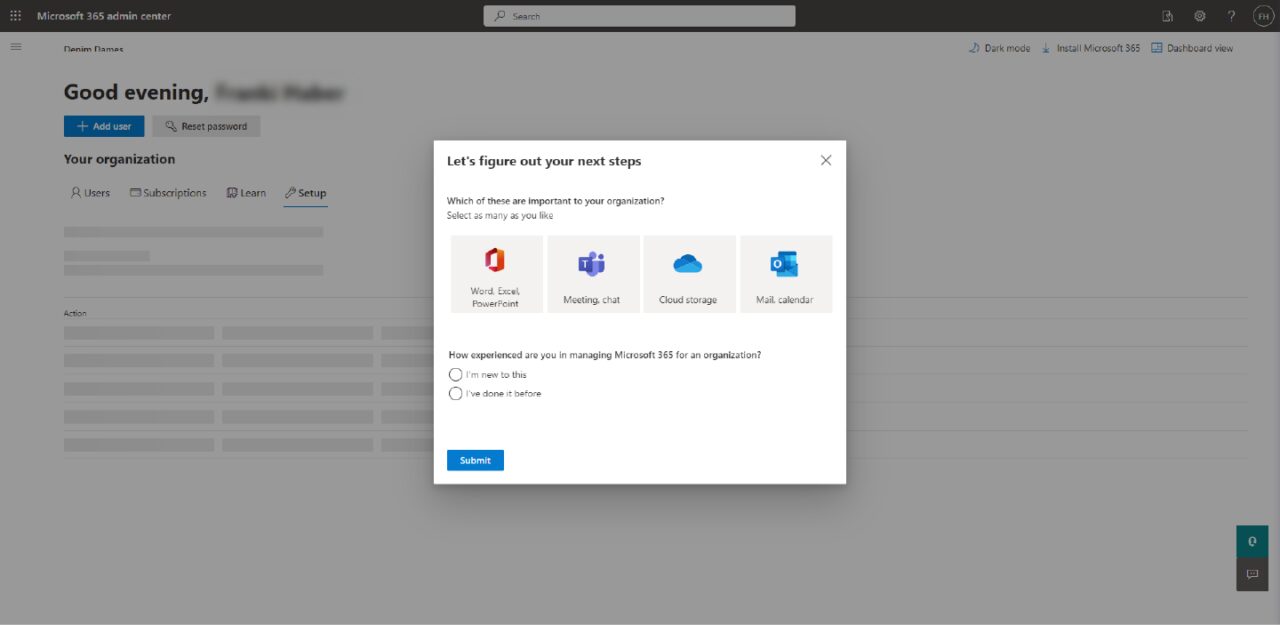Click the Add user button

[103, 126]
